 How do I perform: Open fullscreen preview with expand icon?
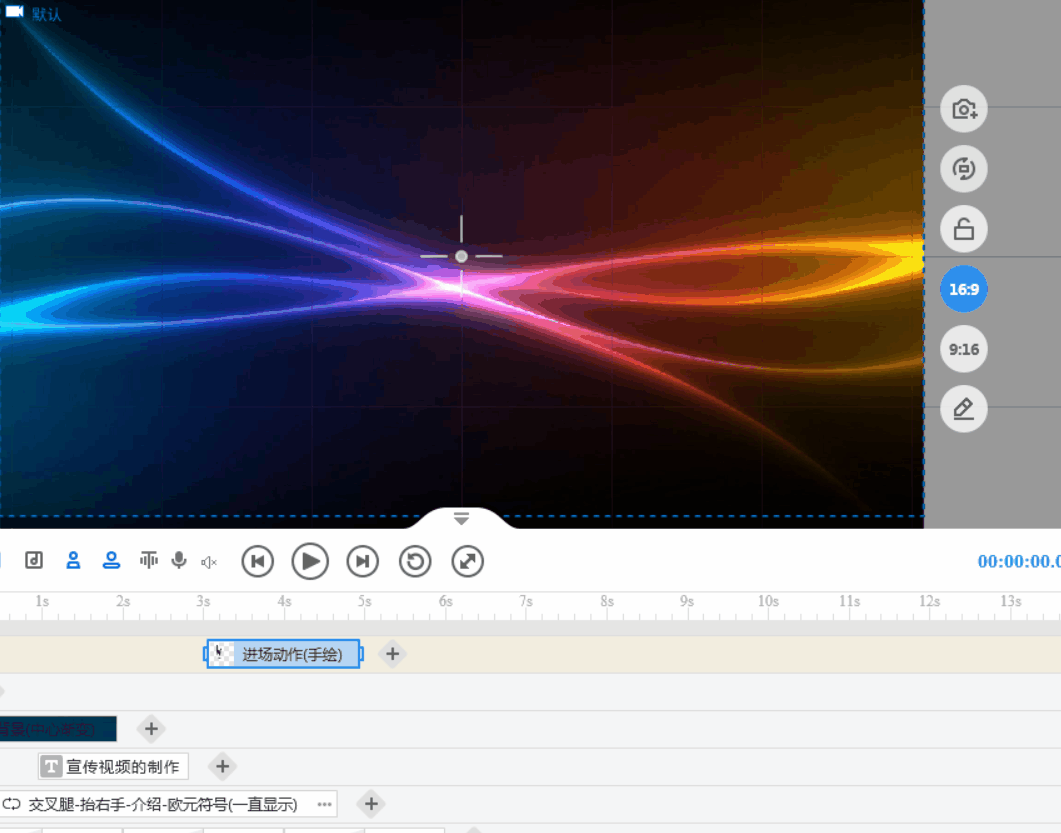(x=468, y=561)
